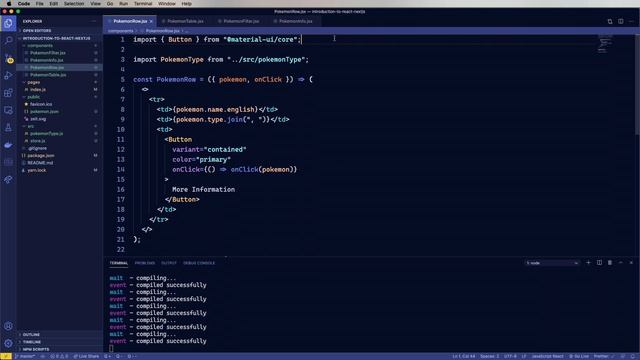Open the Accounts icon in activity bar
The image size is (640, 360).
(8, 326)
